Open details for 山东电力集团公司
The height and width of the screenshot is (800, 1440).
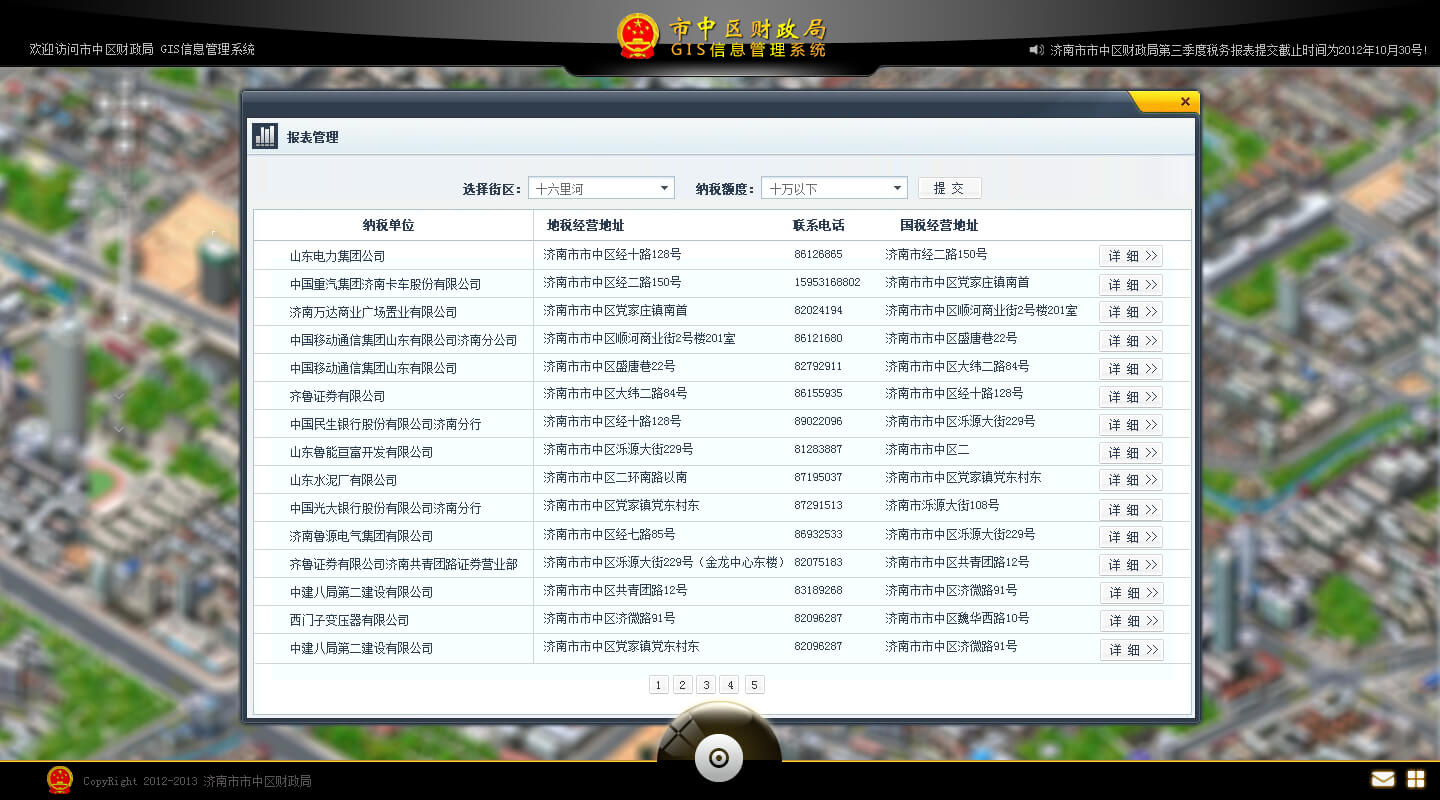[x=1131, y=256]
